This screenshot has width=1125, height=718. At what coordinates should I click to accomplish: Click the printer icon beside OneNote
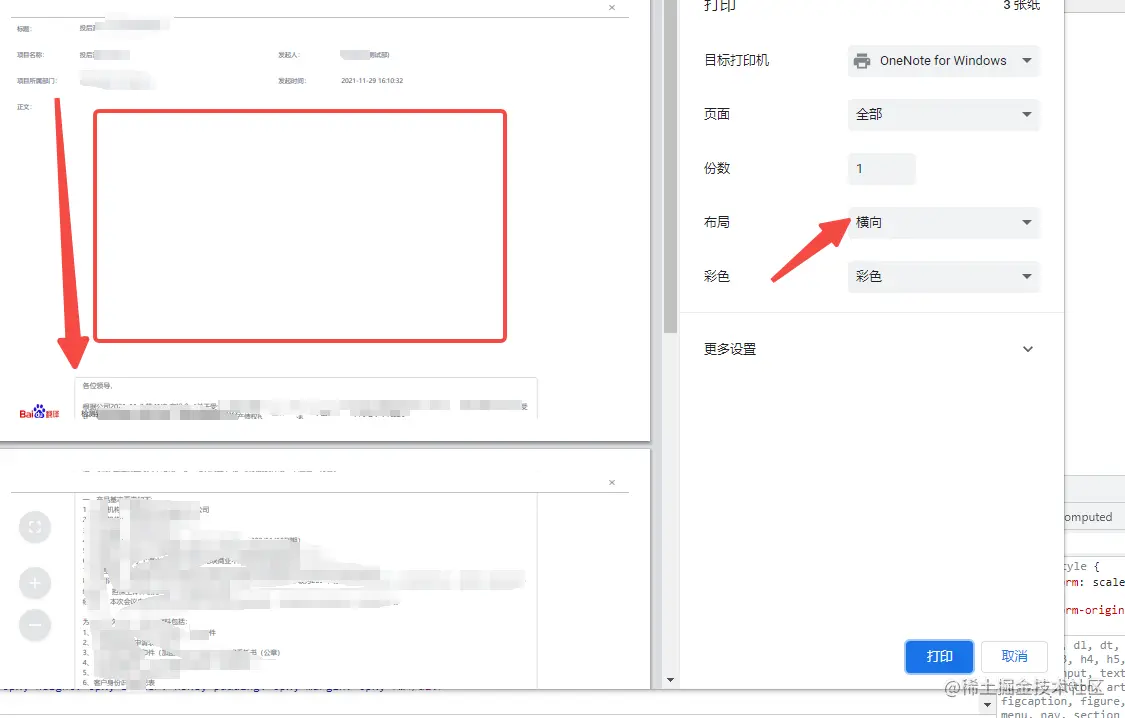862,61
